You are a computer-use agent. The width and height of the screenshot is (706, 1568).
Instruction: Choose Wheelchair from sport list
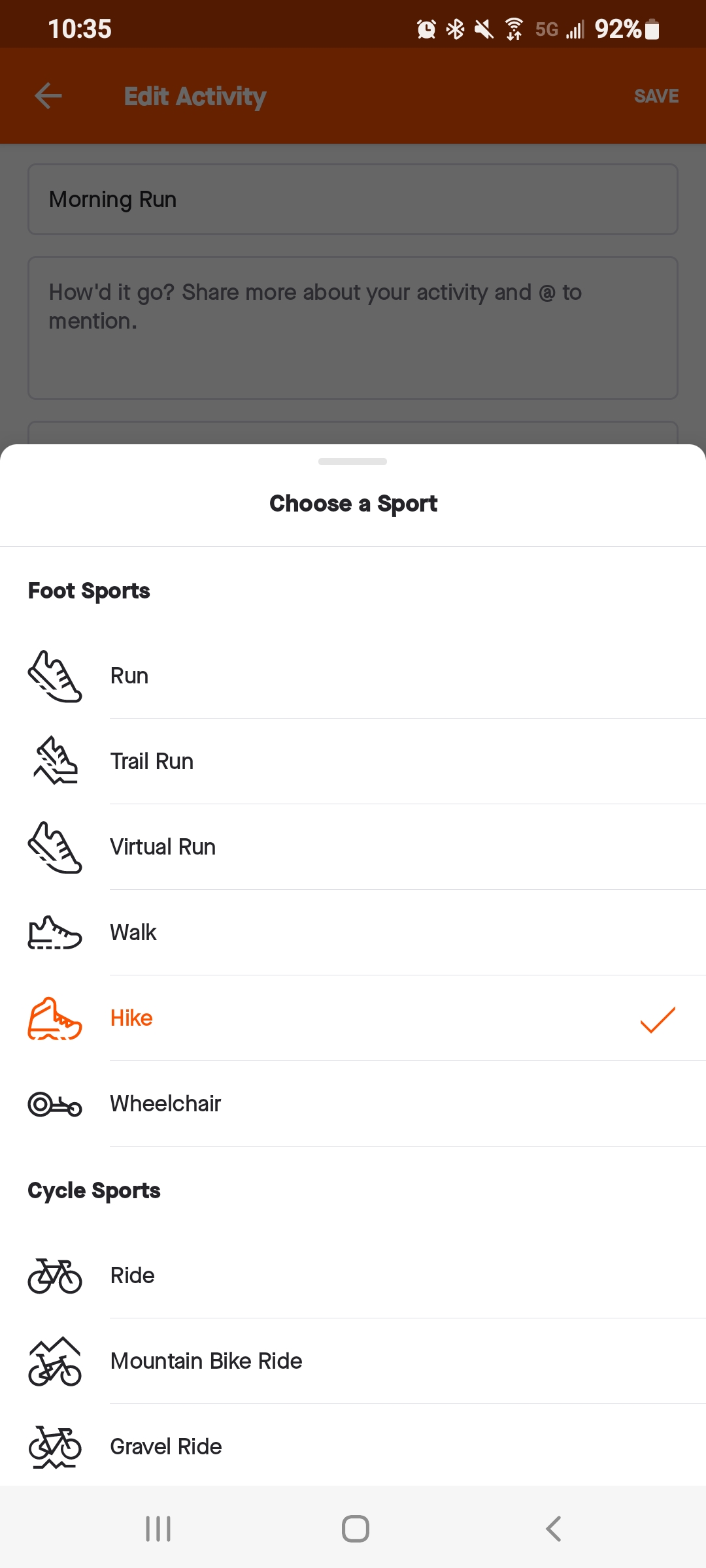click(165, 1104)
